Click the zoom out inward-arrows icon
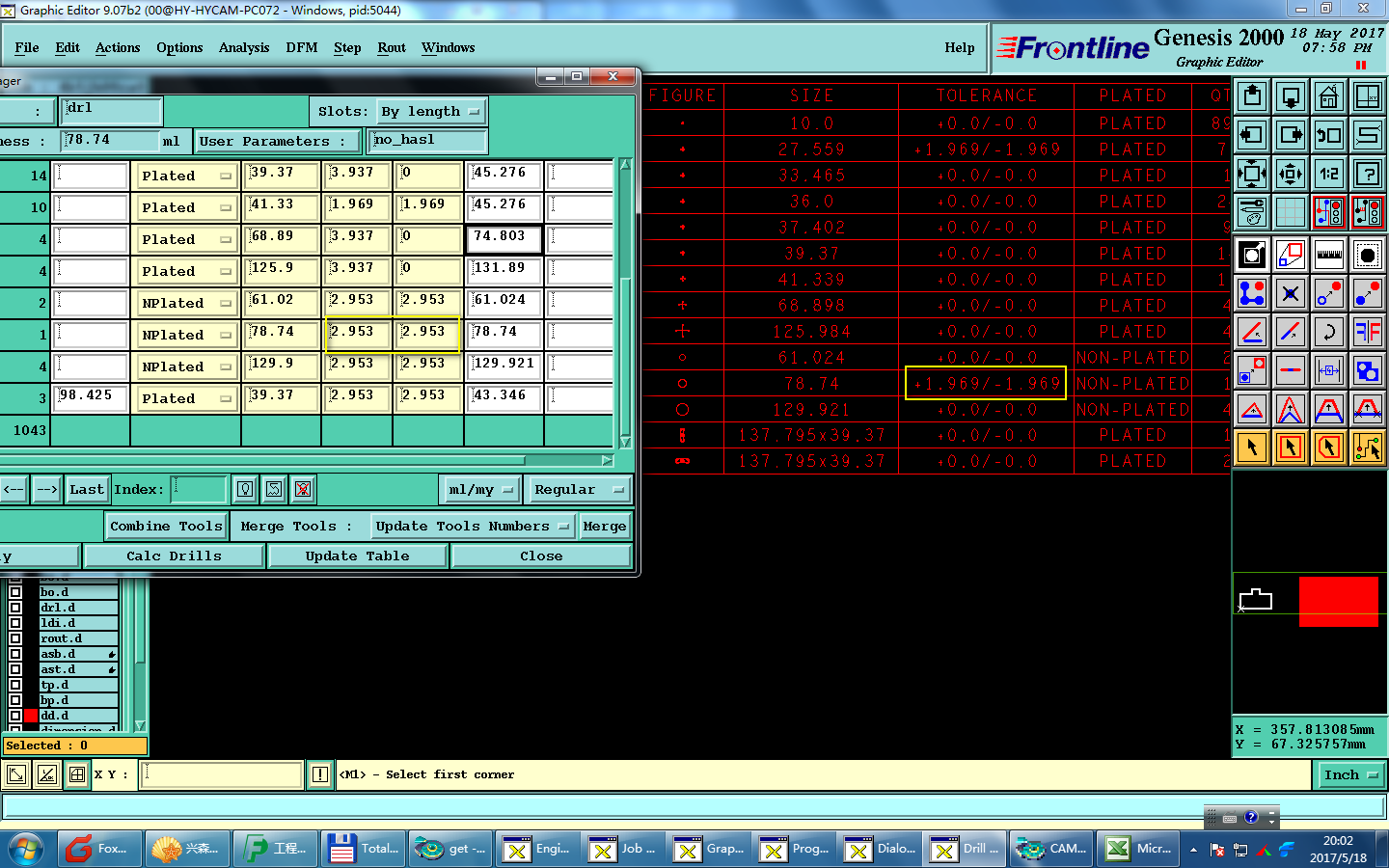 (1291, 174)
